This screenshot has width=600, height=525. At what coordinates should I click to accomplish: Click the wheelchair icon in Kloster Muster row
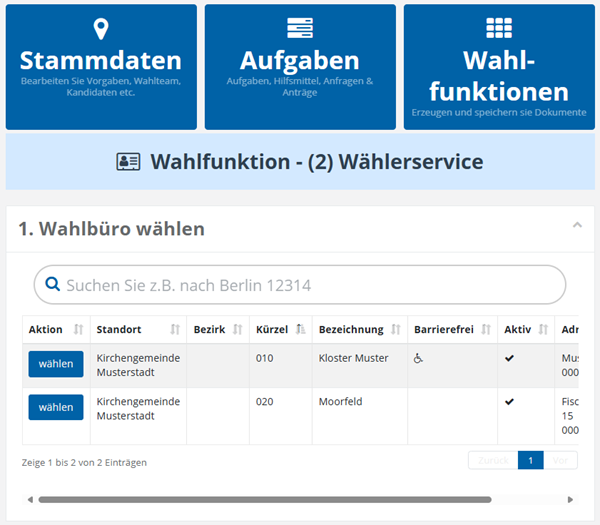pyautogui.click(x=419, y=357)
